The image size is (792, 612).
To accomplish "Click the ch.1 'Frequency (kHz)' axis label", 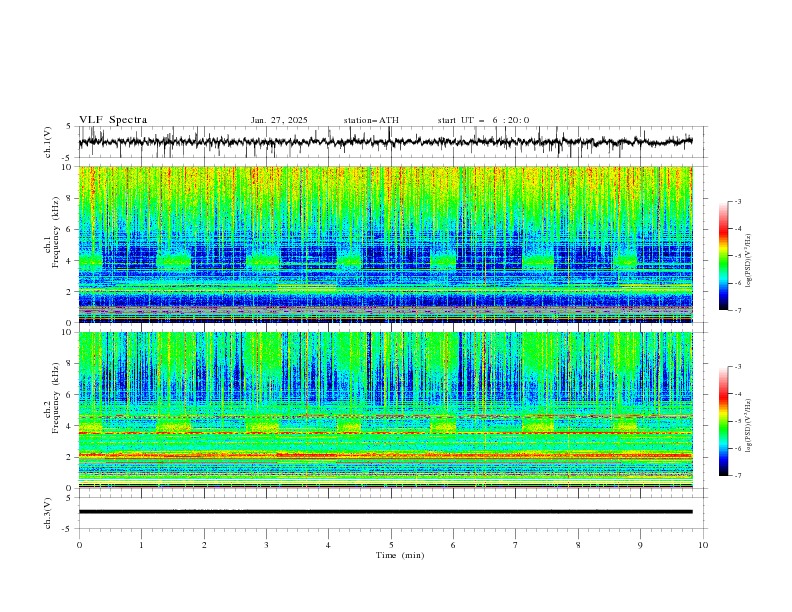I will (x=56, y=230).
